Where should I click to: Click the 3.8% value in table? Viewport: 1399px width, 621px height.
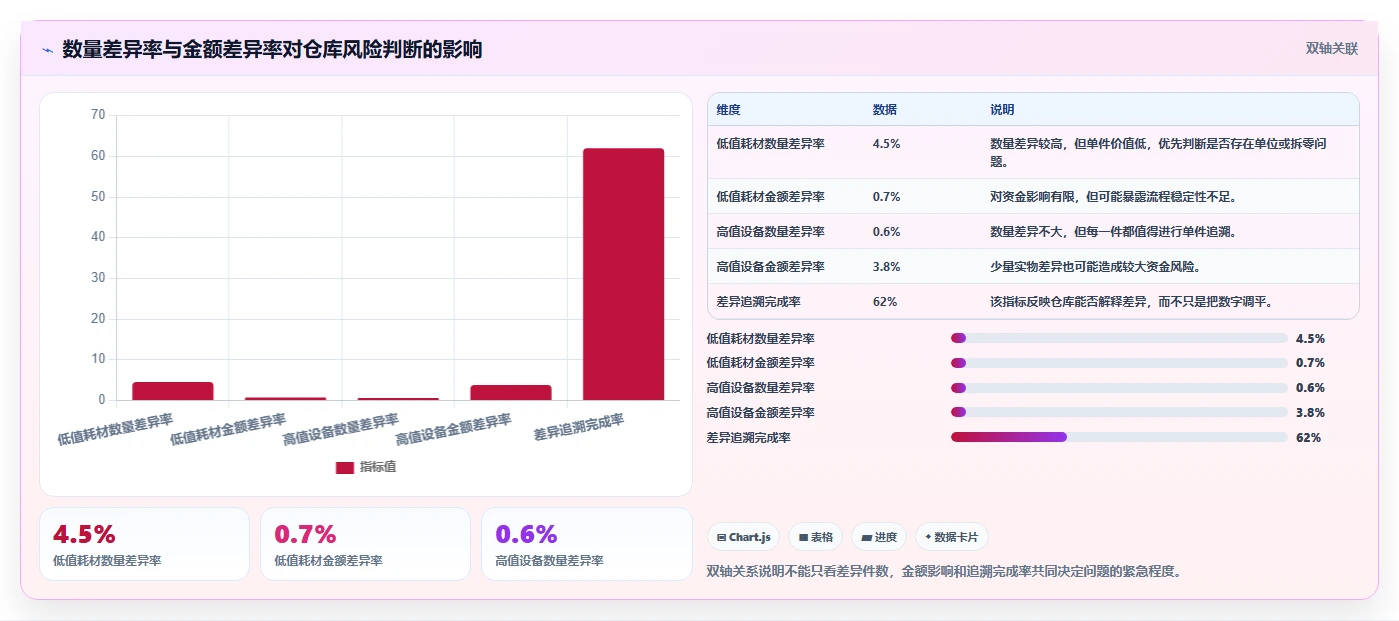(887, 266)
